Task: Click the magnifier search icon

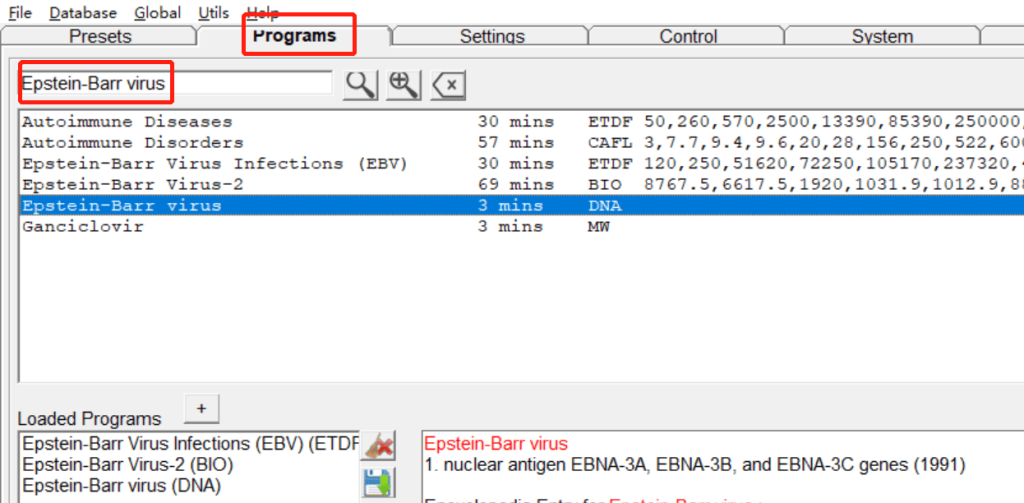Action: [360, 85]
